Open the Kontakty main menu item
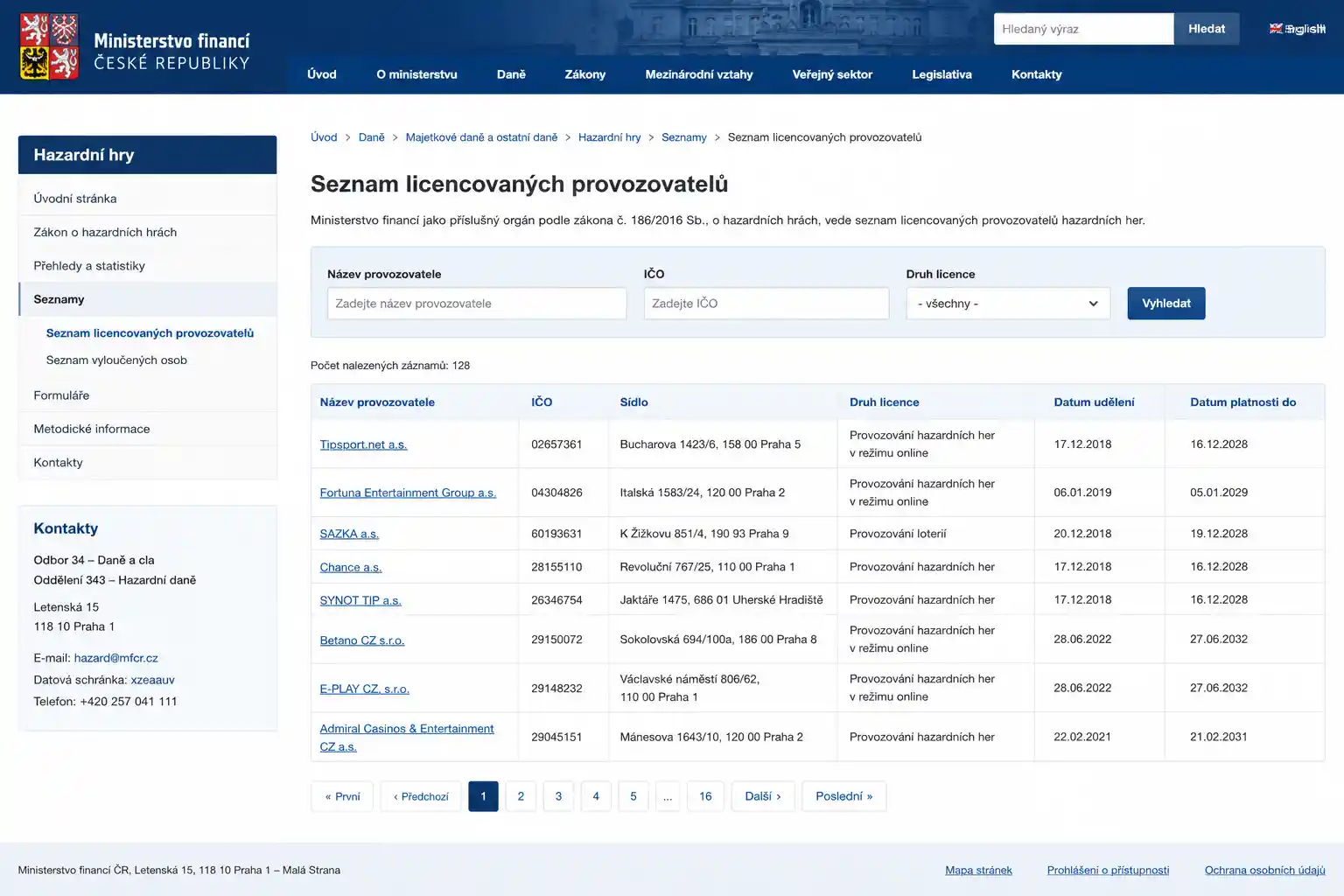Viewport: 1344px width, 896px height. point(1037,74)
